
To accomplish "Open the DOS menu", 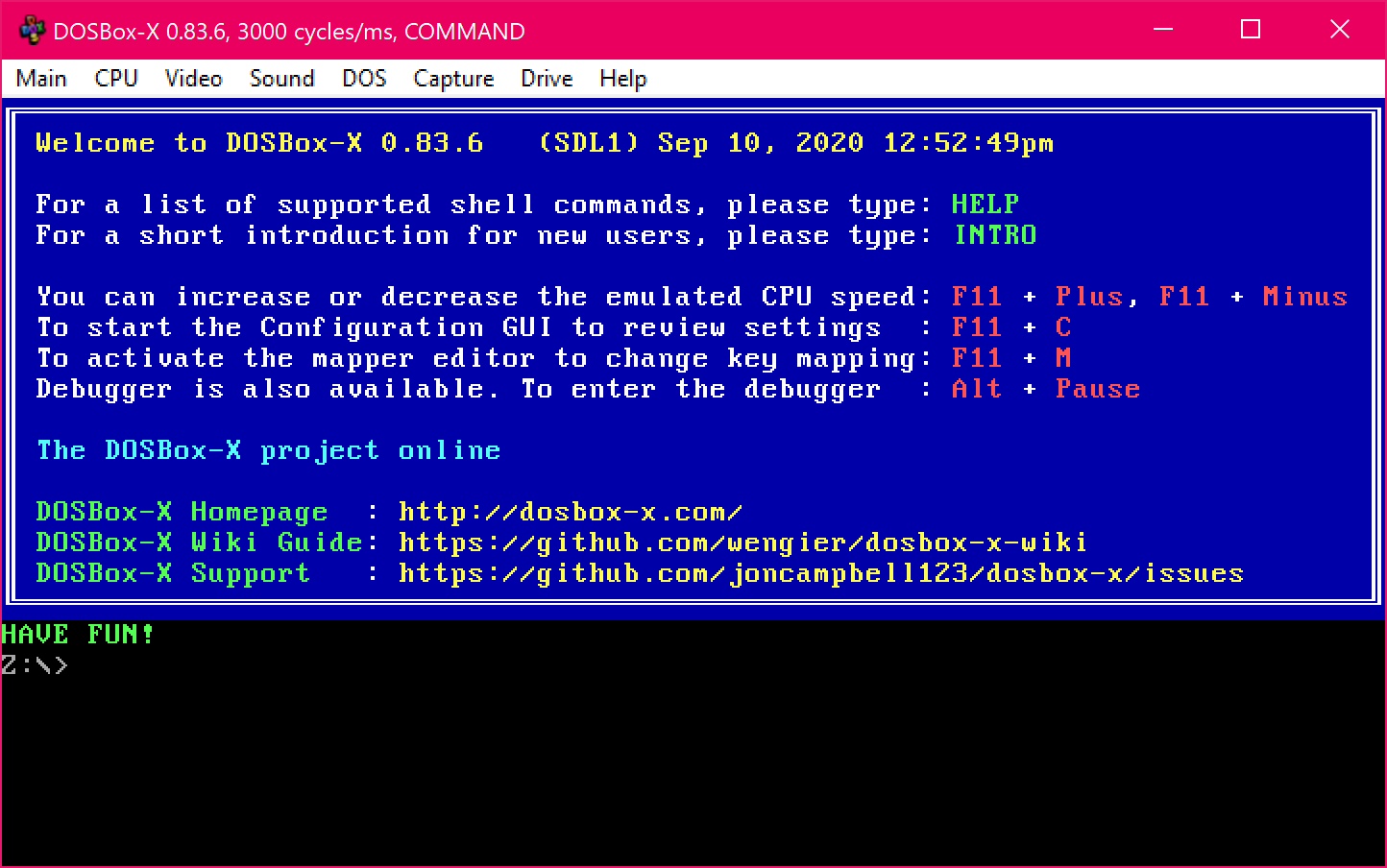I will click(x=364, y=79).
